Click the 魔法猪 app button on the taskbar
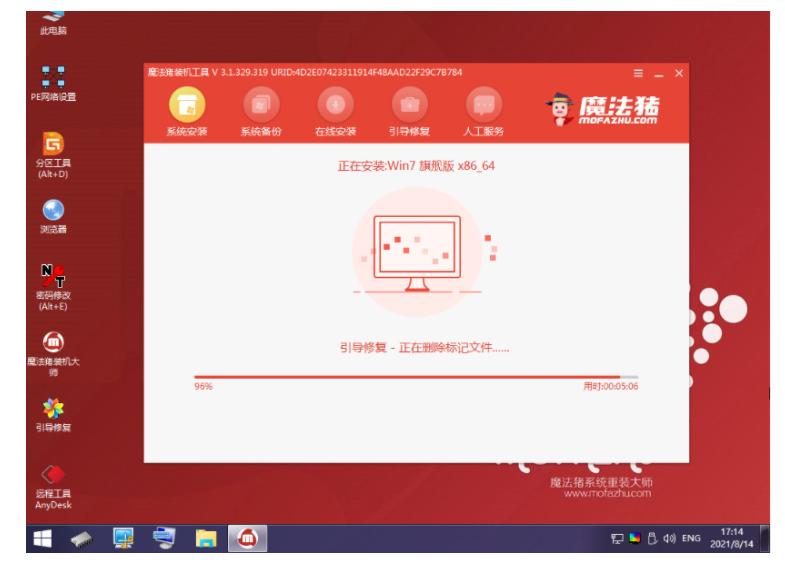Image resolution: width=785 pixels, height=568 pixels. [247, 538]
